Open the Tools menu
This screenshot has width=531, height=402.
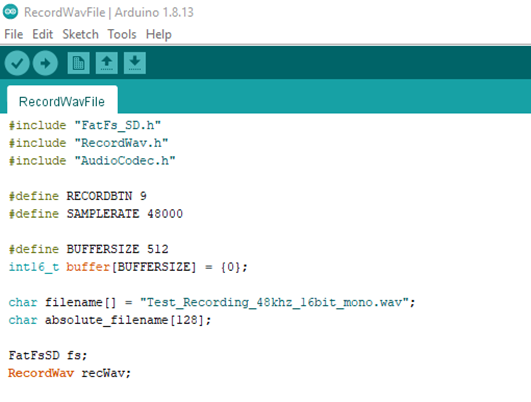(122, 34)
